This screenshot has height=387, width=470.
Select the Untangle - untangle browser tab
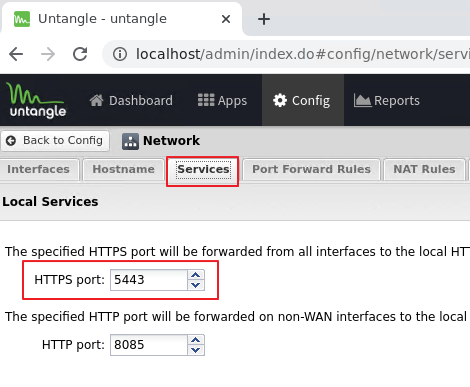[x=122, y=18]
